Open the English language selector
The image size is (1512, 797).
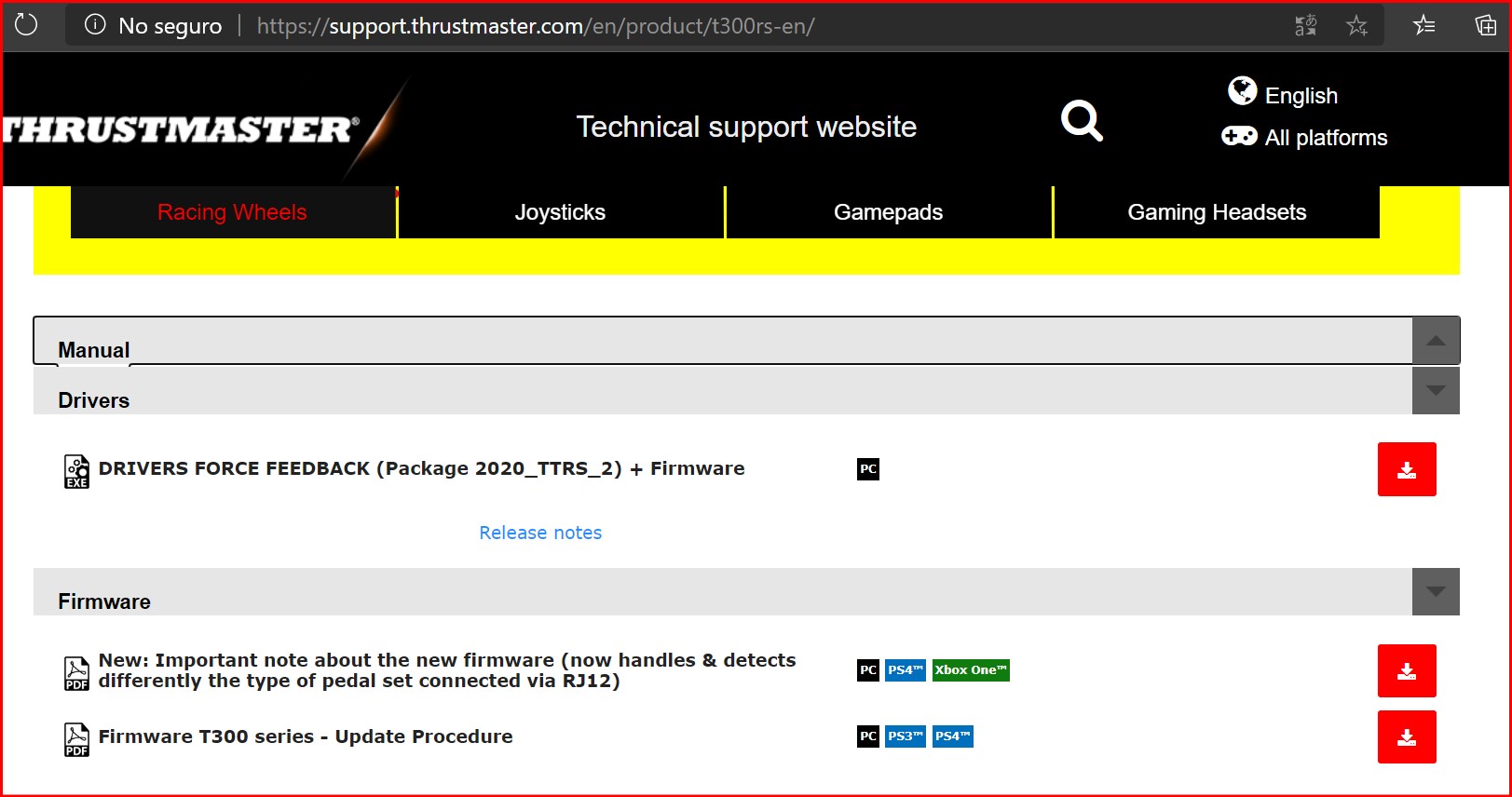coord(1301,95)
